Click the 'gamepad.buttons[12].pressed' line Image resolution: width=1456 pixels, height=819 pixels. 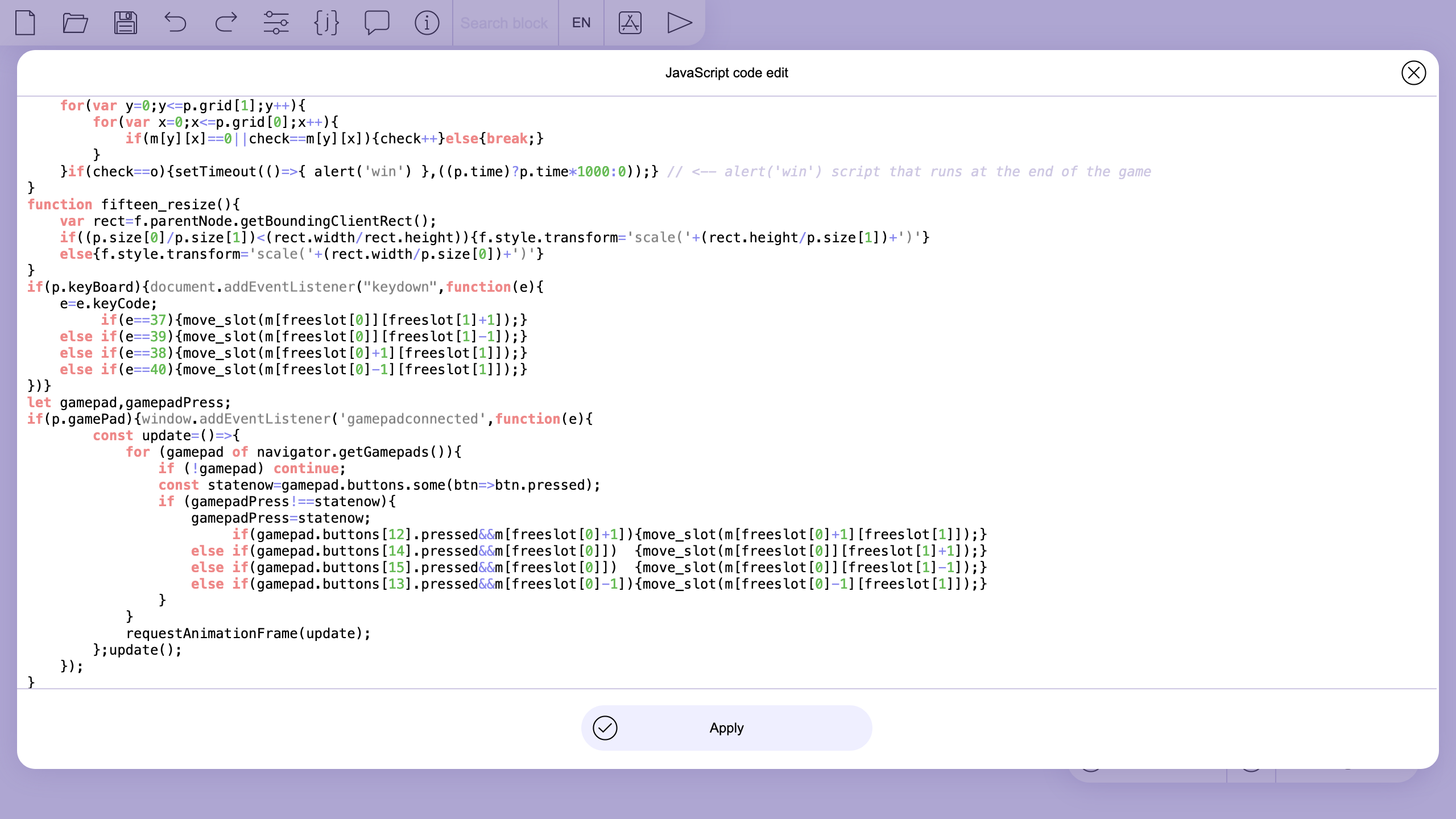(x=609, y=535)
